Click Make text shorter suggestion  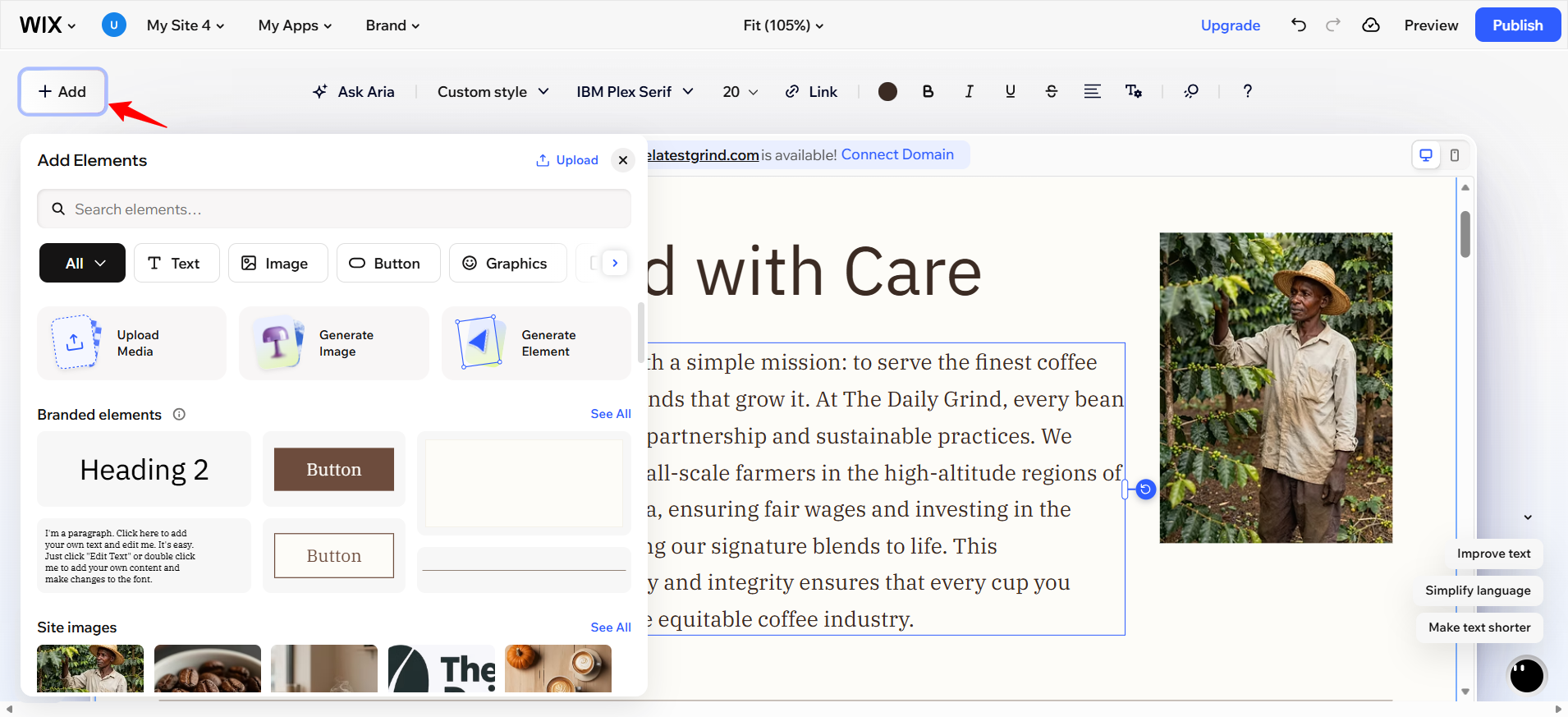(1479, 627)
